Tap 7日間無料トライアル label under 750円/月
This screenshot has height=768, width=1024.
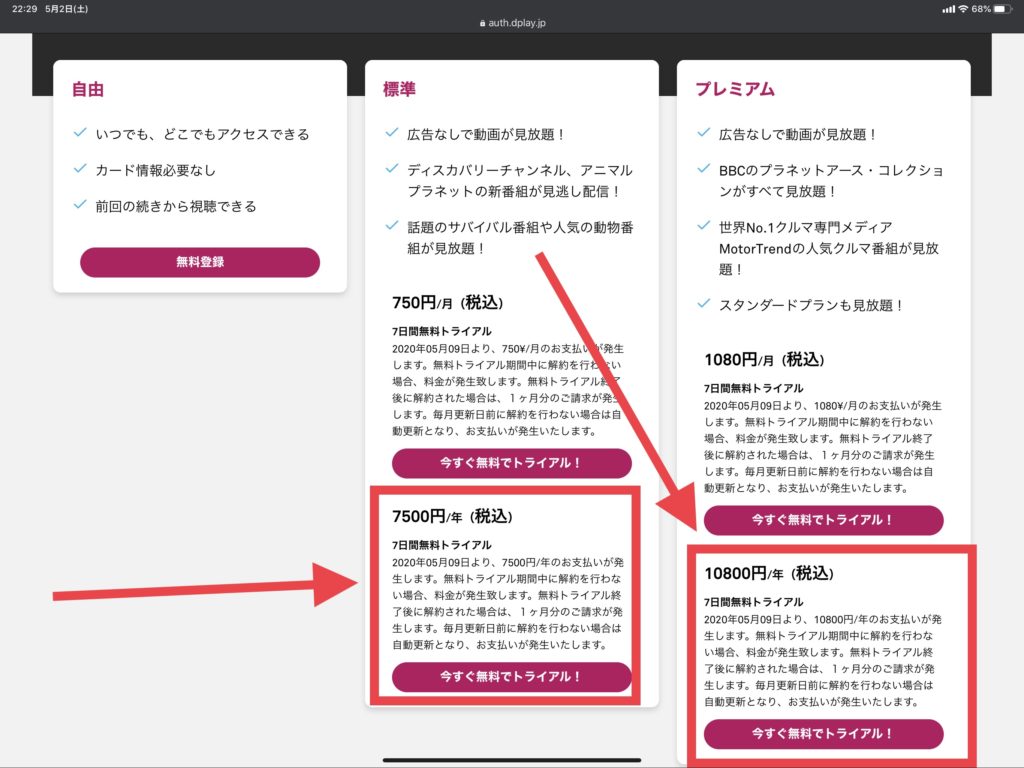coord(442,331)
